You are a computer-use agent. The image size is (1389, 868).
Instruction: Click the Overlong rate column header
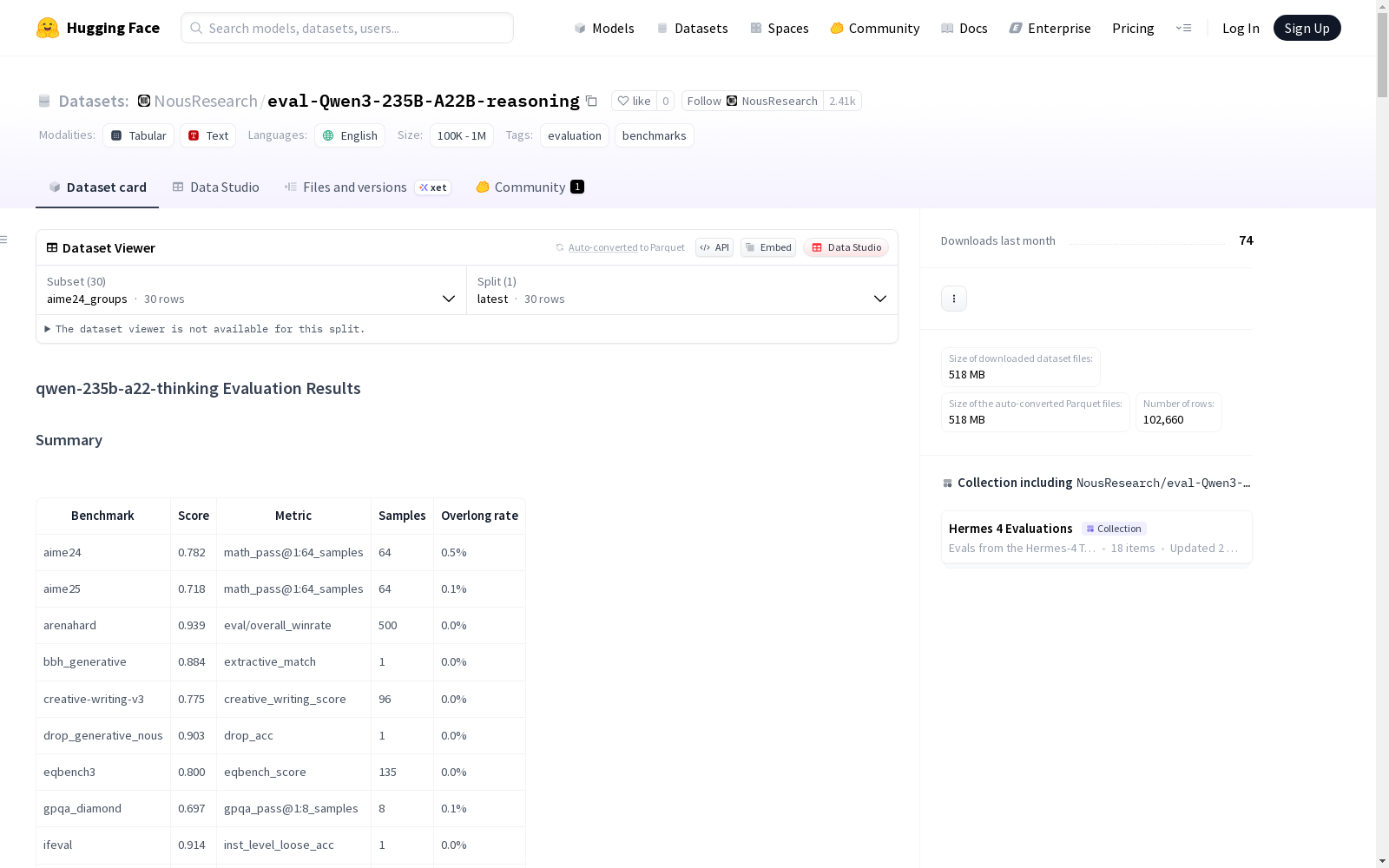[479, 516]
